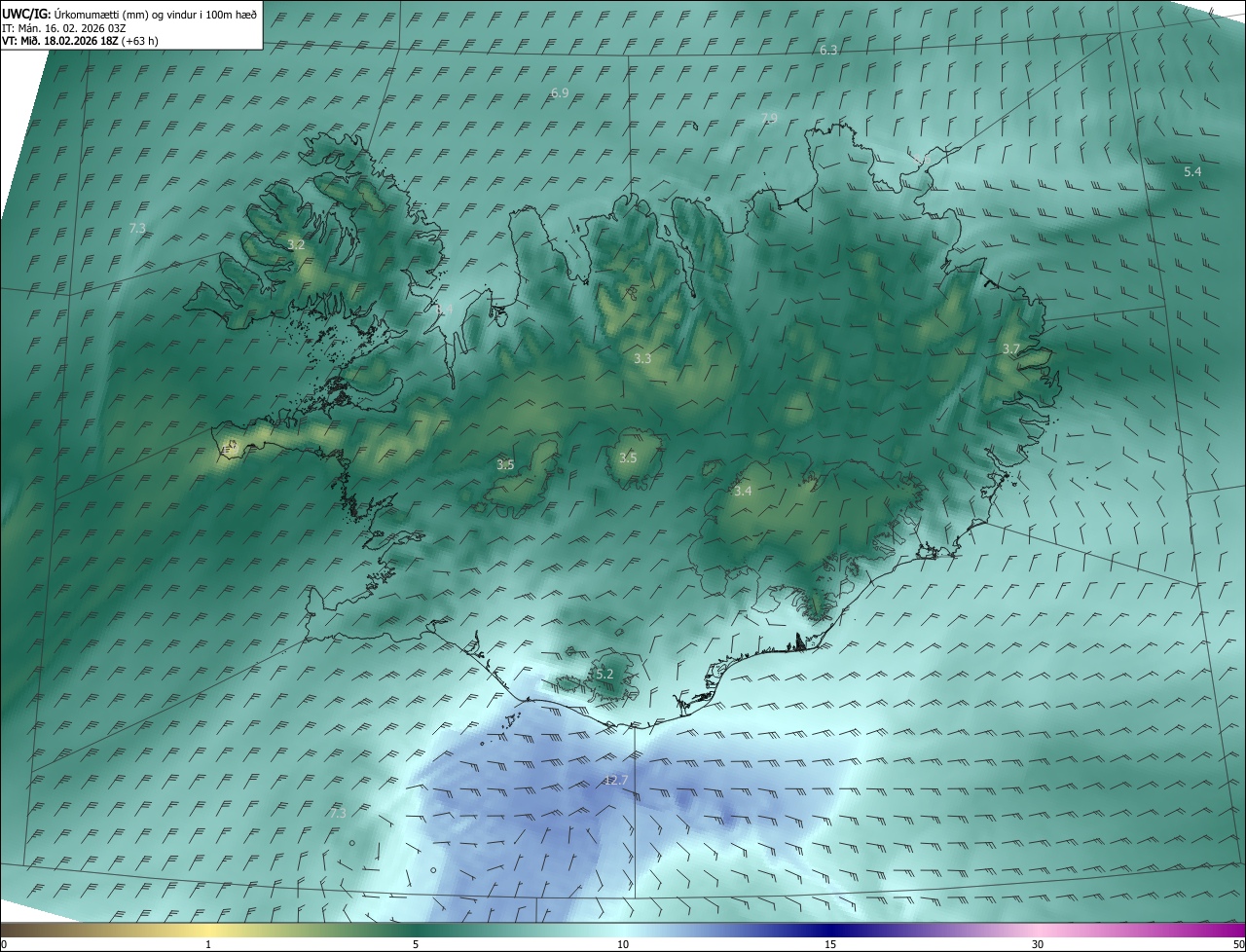Image resolution: width=1246 pixels, height=952 pixels.
Task: Click the colour scale tick label '5'
Action: click(416, 944)
